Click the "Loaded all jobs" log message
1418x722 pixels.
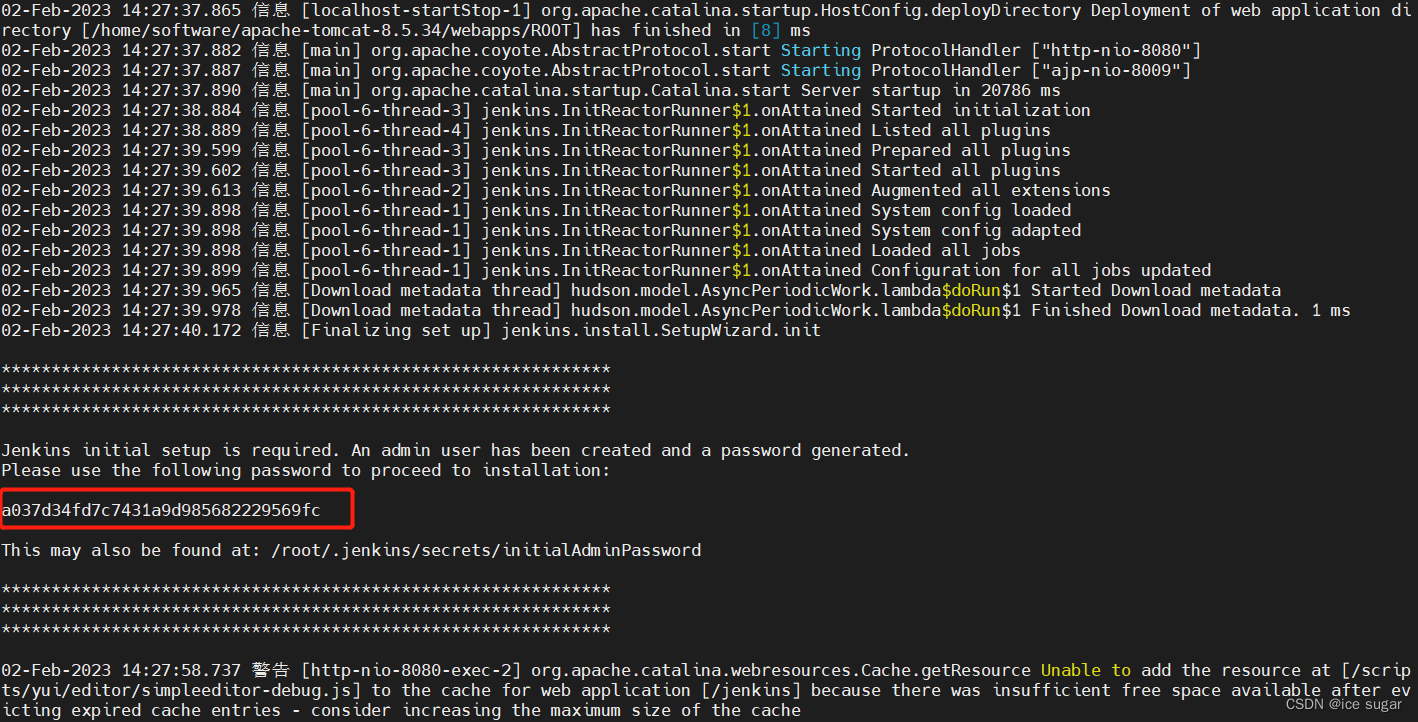click(x=946, y=250)
